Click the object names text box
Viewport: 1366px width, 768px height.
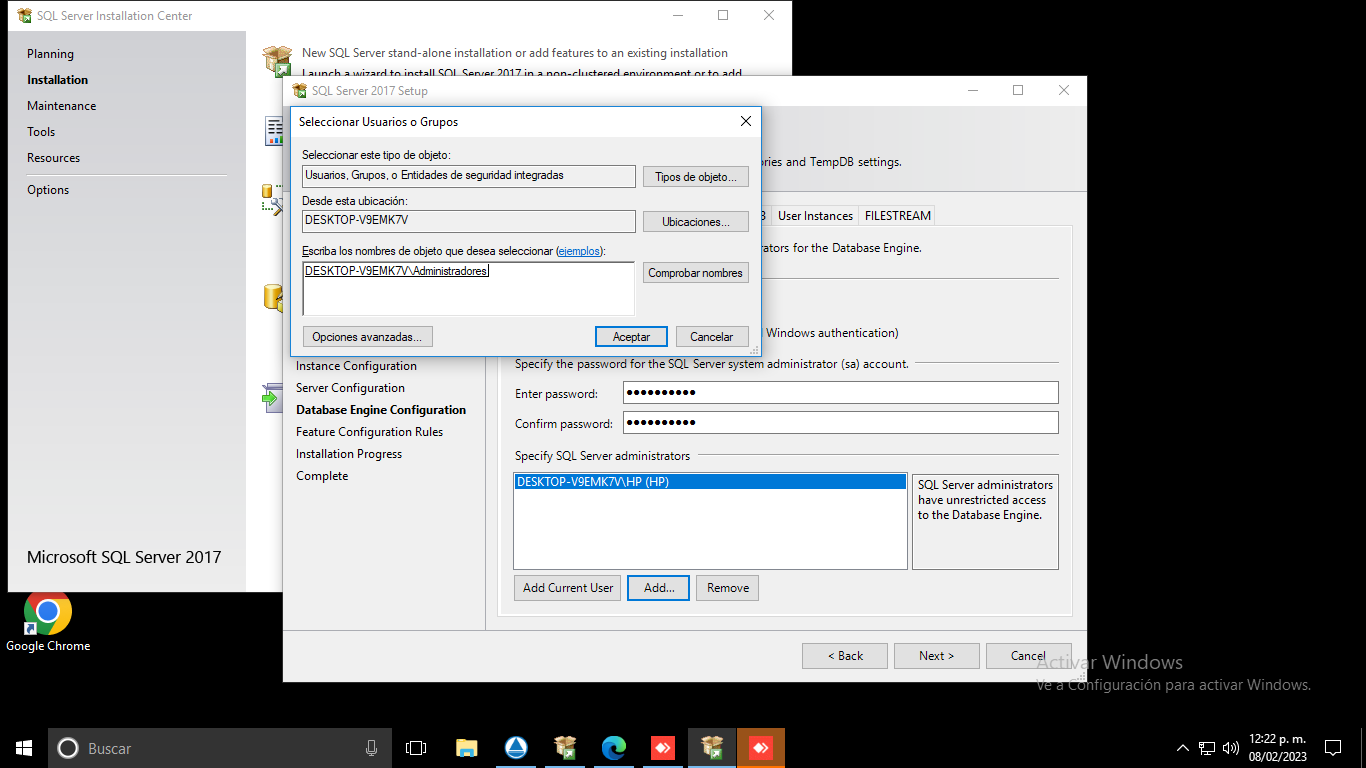pos(468,289)
